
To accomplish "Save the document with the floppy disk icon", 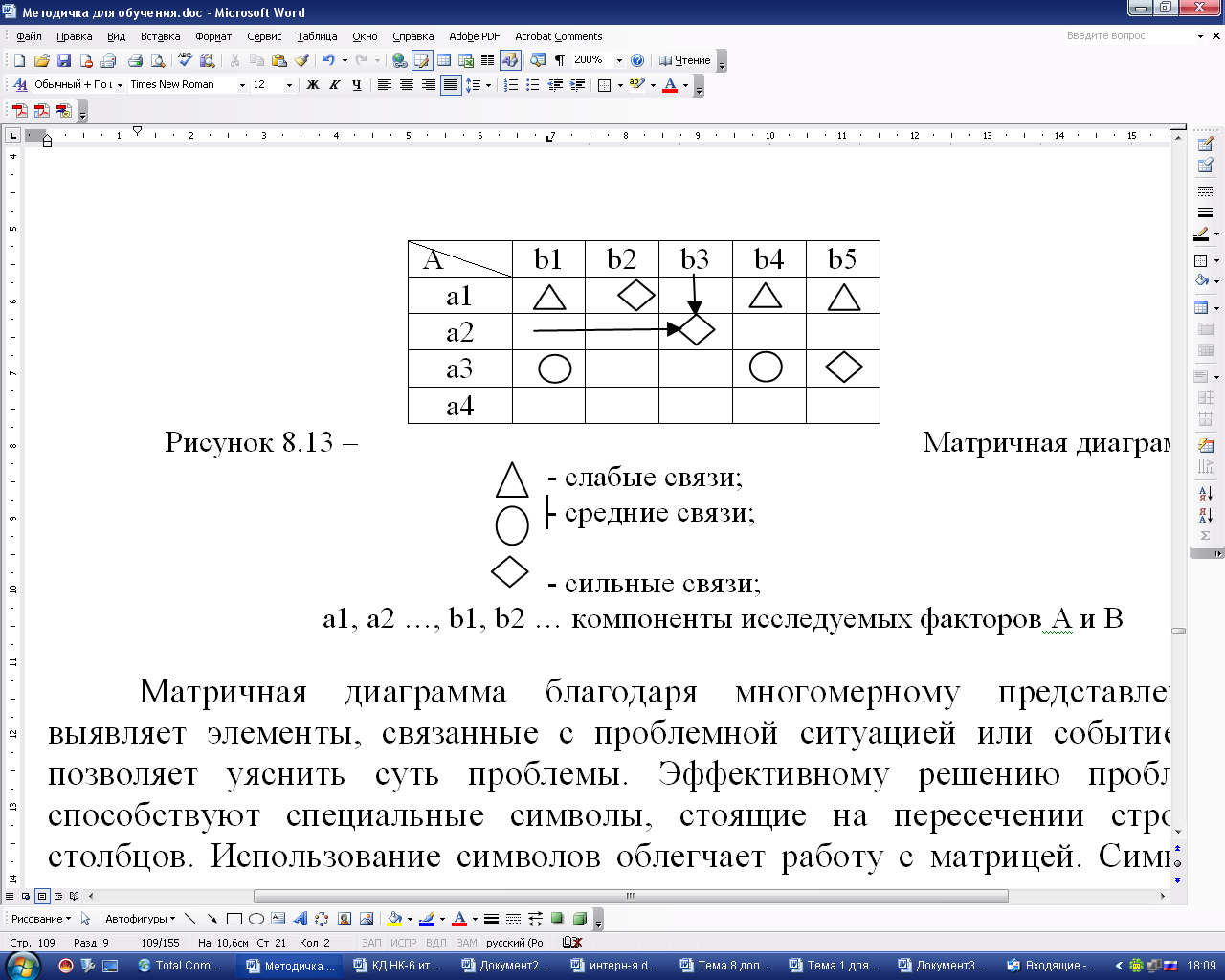I will click(x=63, y=60).
